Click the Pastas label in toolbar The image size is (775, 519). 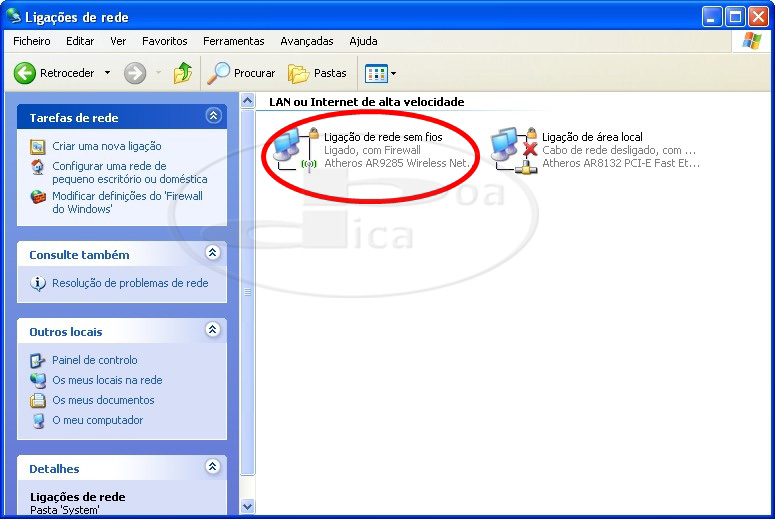[330, 73]
